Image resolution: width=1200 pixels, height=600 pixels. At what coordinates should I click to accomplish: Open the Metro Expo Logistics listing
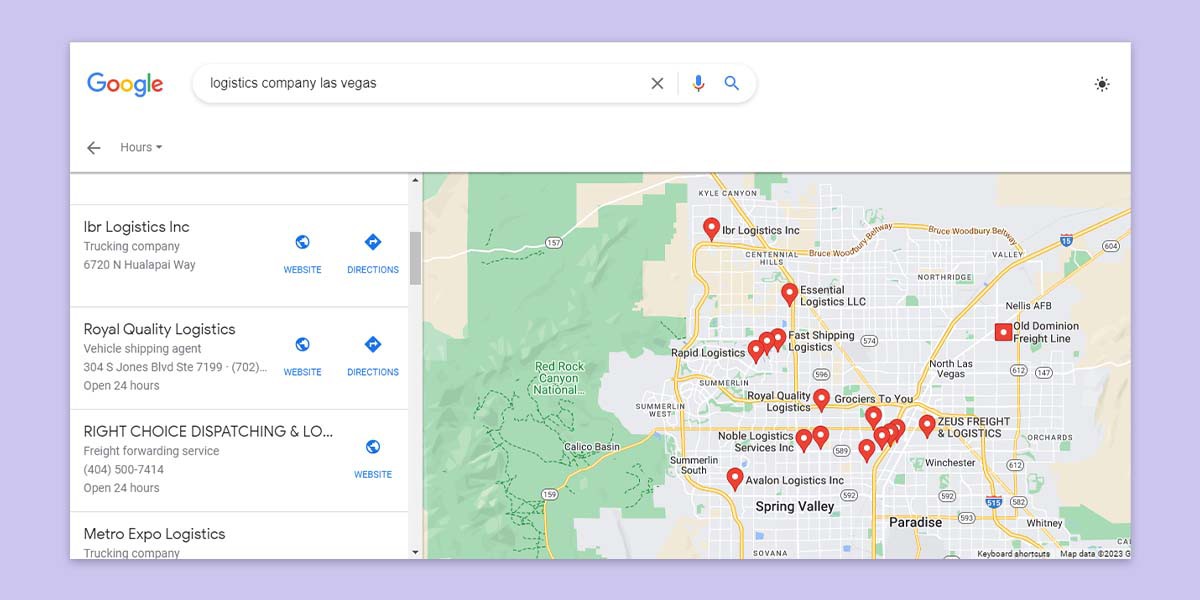(154, 534)
